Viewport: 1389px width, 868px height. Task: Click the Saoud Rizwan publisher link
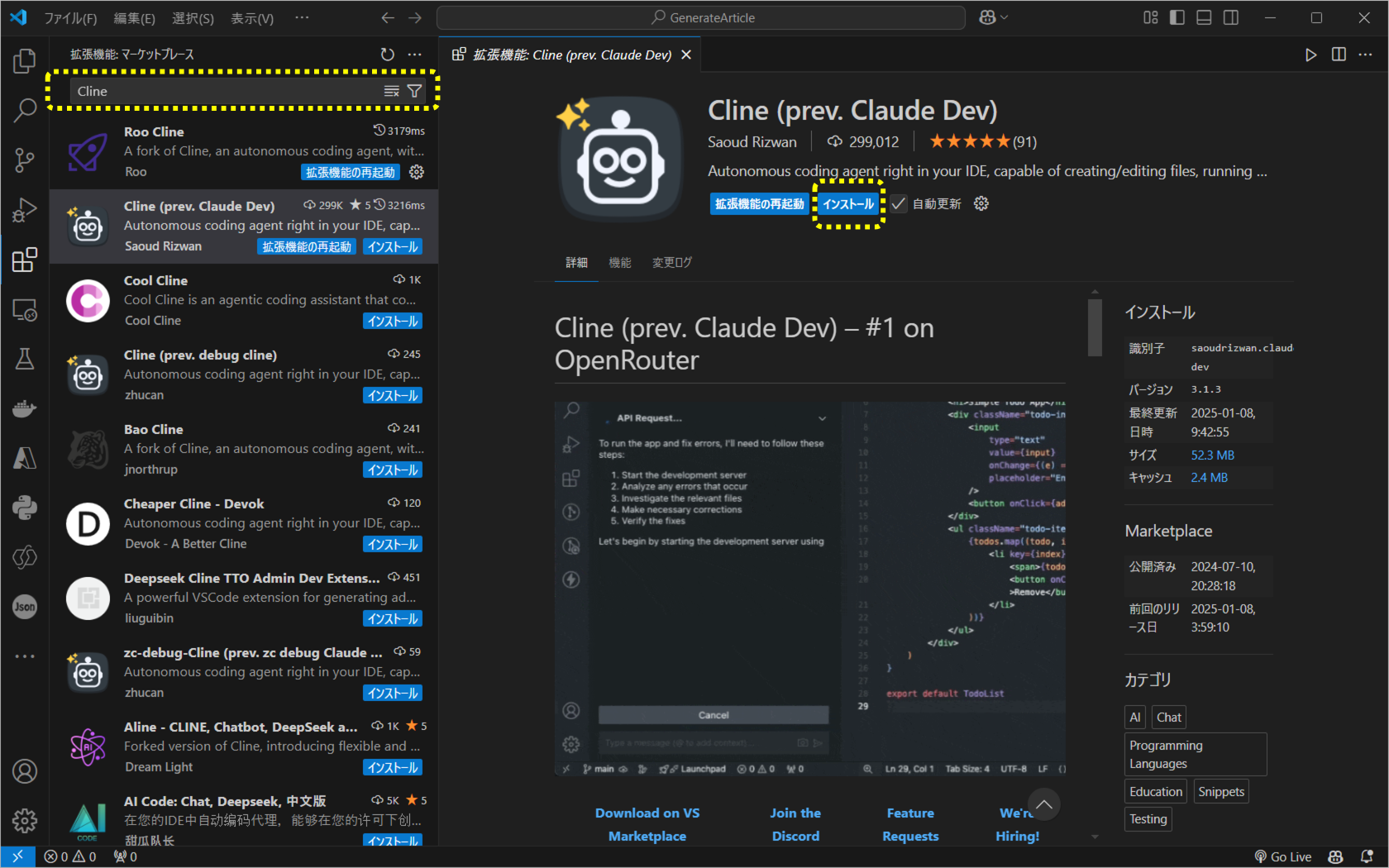pyautogui.click(x=752, y=142)
